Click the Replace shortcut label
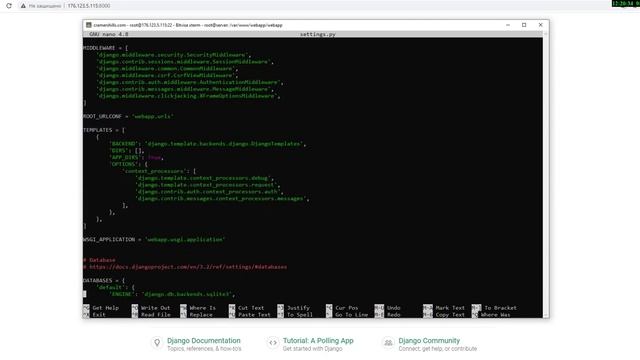640x360 pixels. pos(201,315)
